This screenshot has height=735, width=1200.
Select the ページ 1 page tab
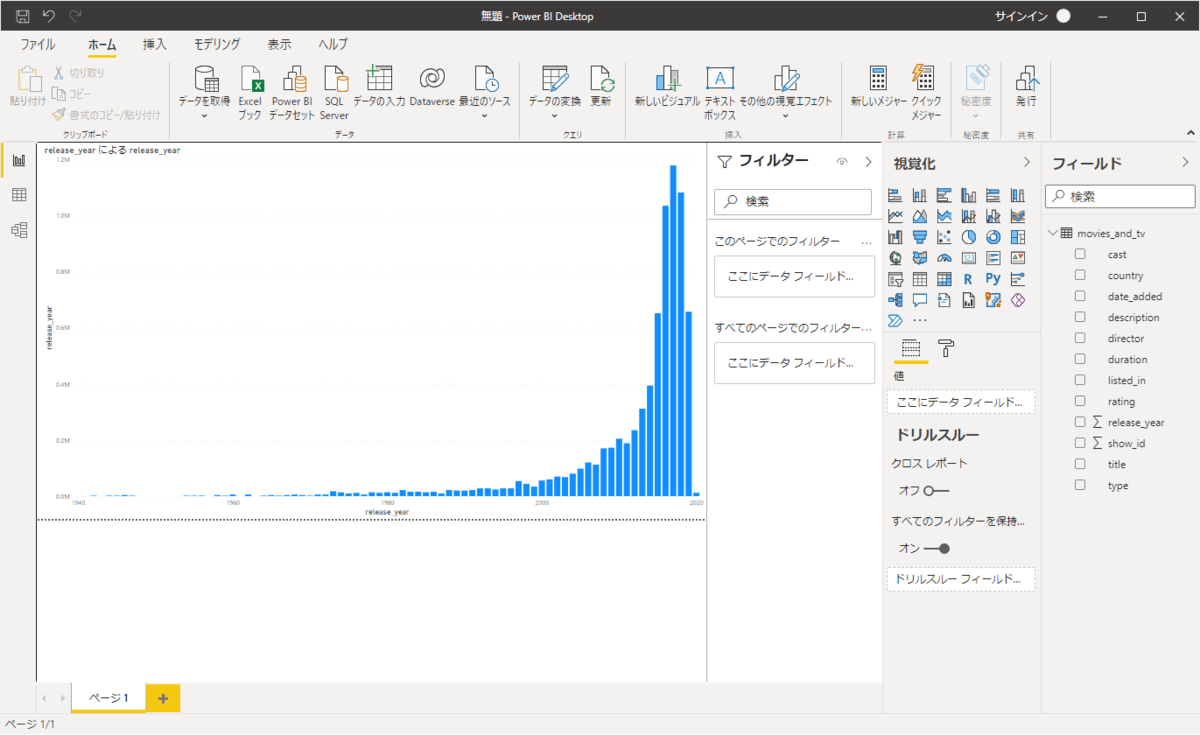109,698
